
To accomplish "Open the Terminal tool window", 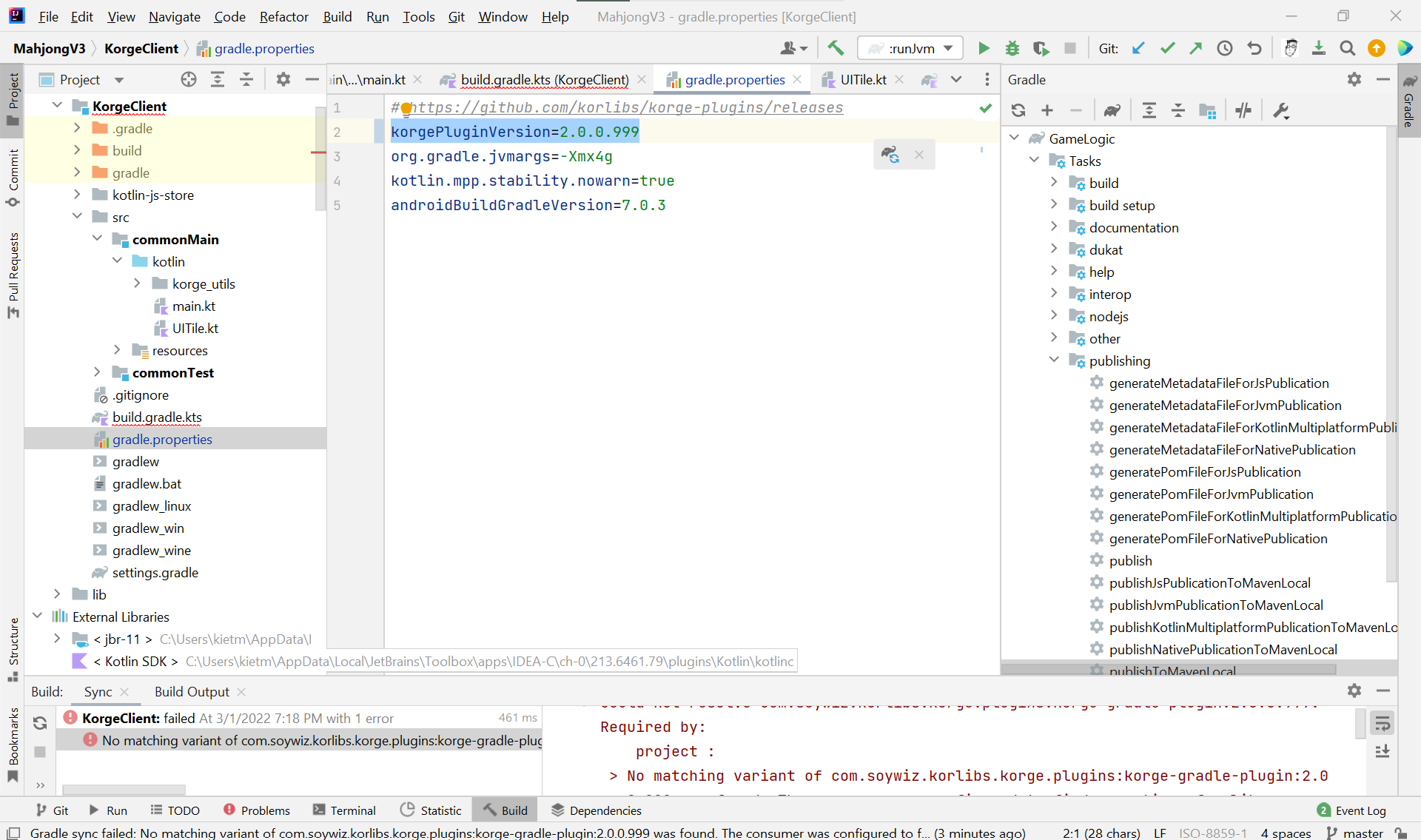I will tap(344, 810).
